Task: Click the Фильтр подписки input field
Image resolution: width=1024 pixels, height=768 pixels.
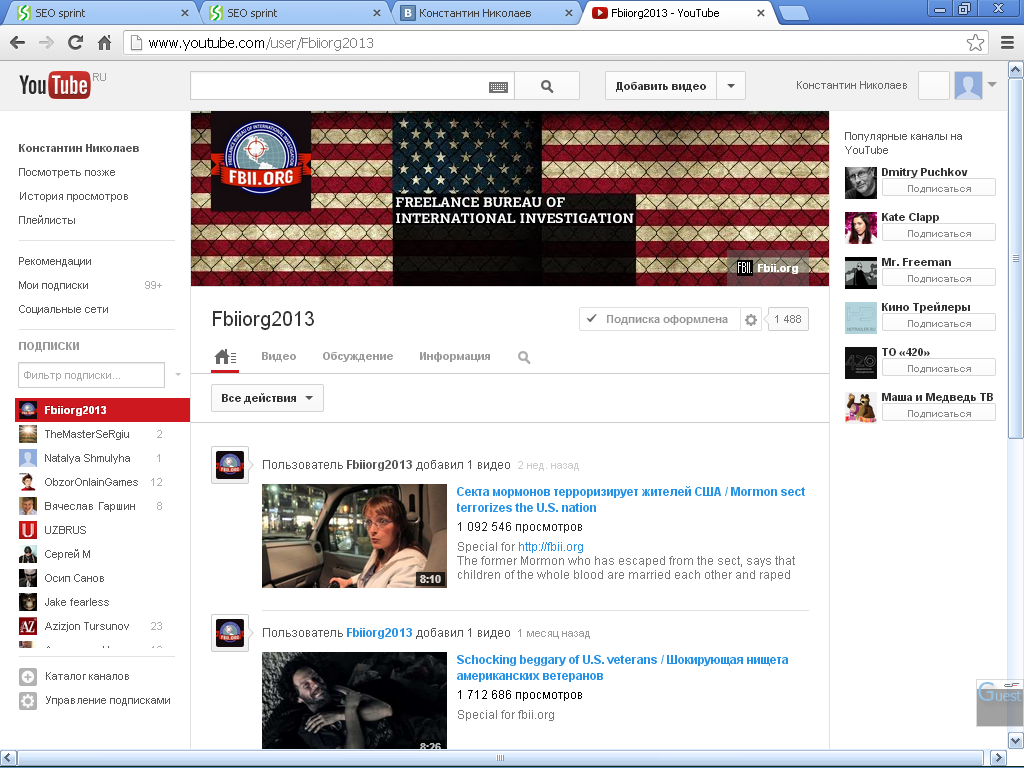Action: [x=91, y=375]
